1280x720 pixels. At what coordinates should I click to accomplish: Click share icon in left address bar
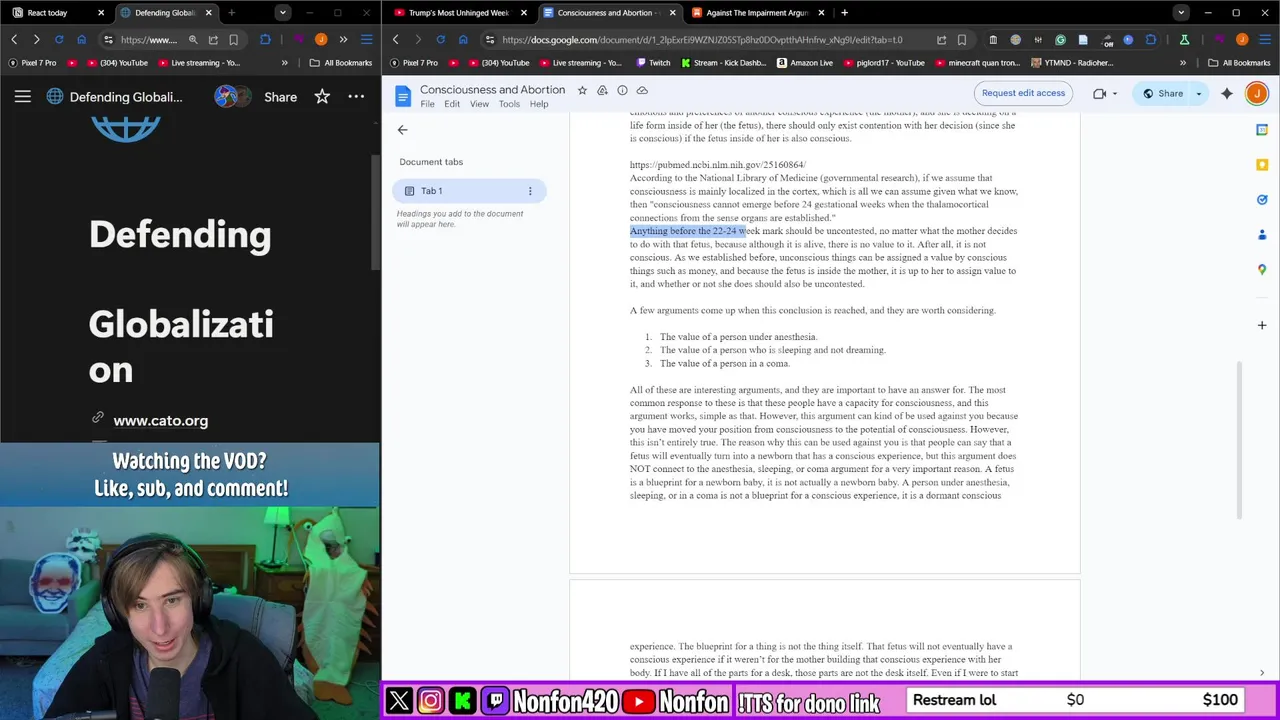tap(213, 40)
